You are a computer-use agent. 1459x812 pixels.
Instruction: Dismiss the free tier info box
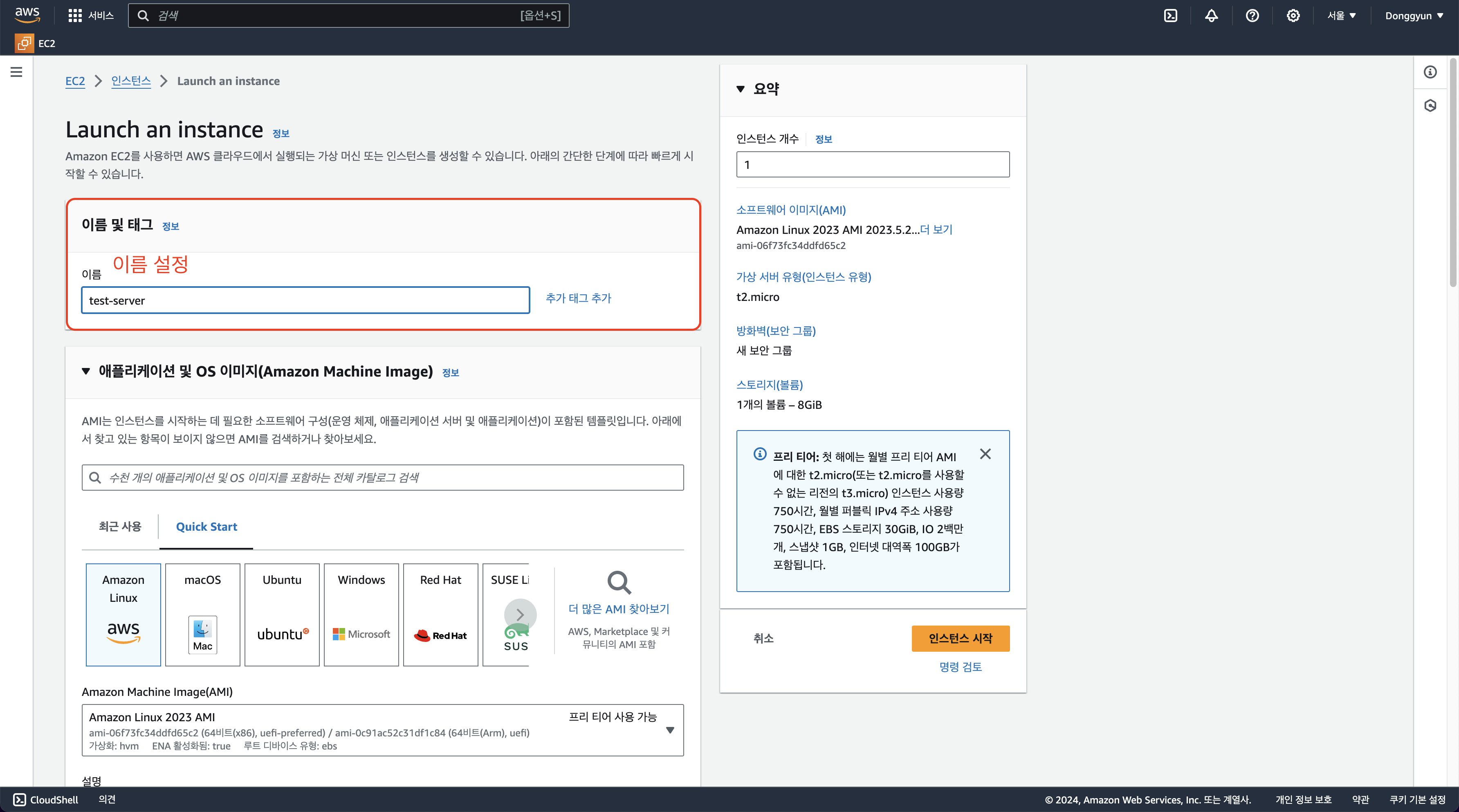(x=985, y=453)
